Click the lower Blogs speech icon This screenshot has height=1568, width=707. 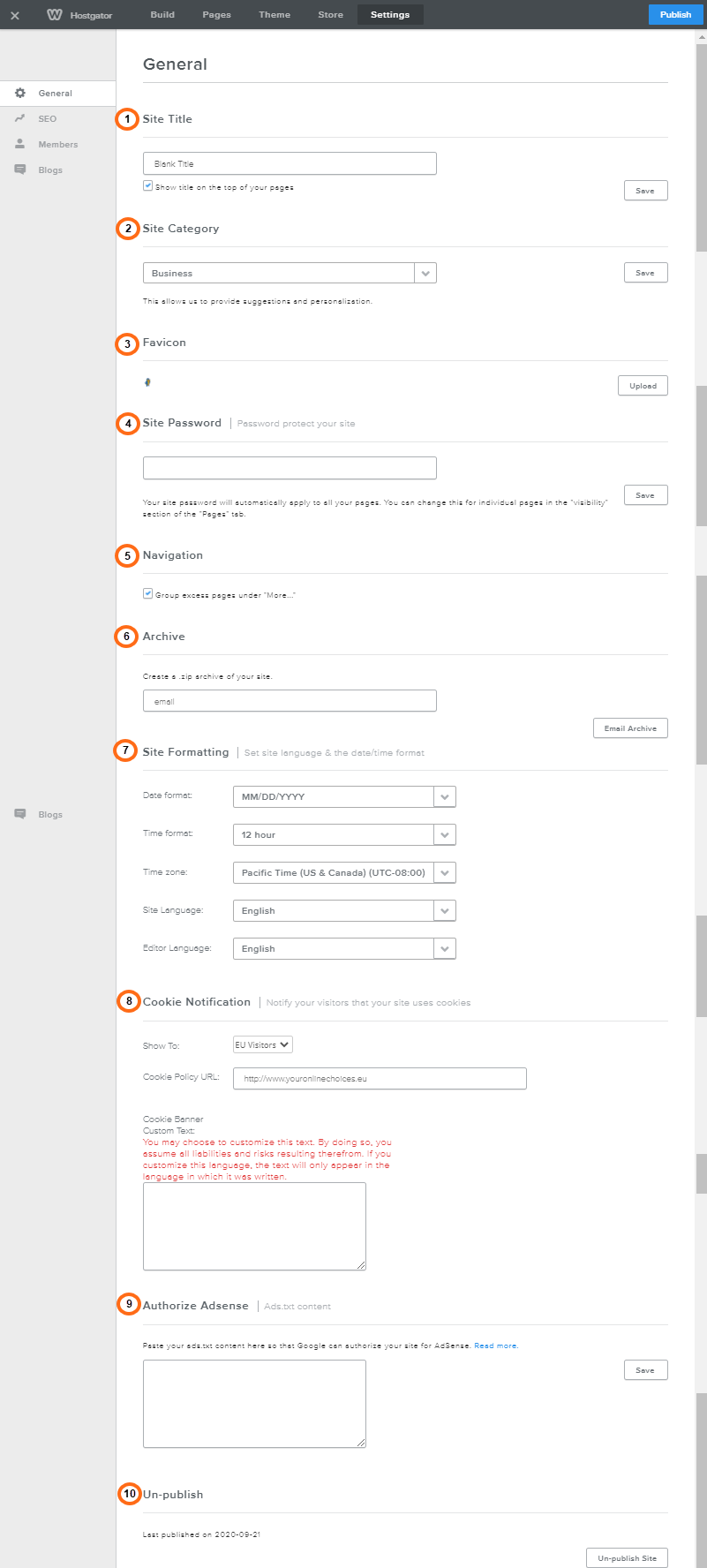click(20, 814)
